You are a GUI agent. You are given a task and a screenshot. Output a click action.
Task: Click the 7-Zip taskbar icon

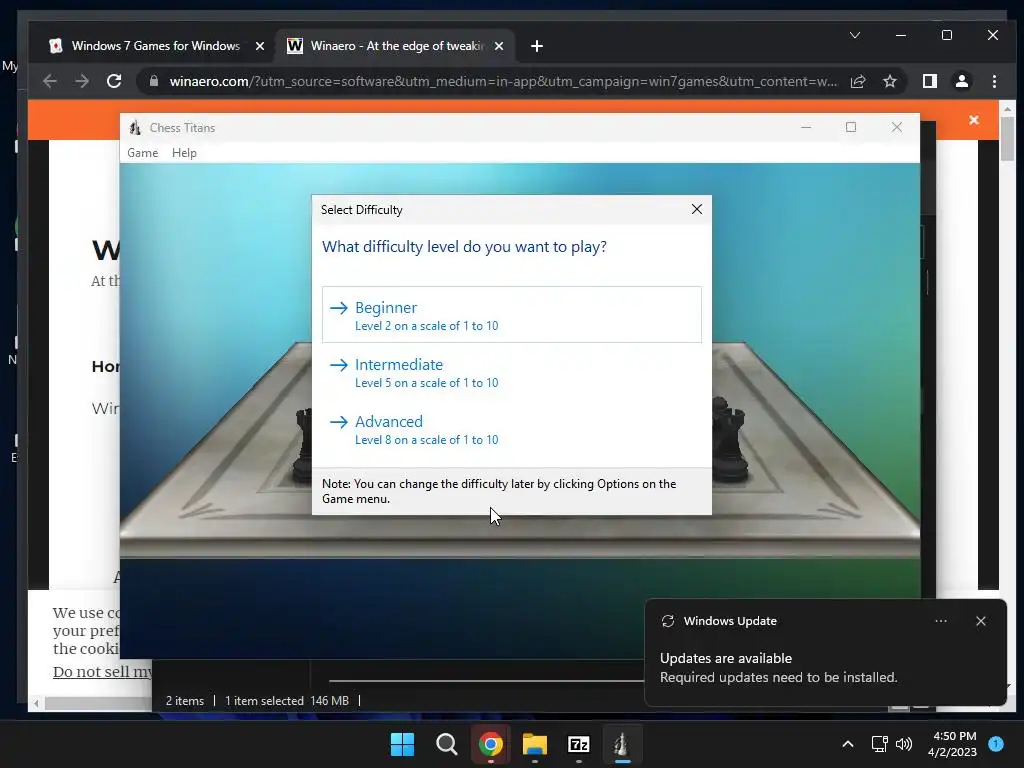(579, 744)
